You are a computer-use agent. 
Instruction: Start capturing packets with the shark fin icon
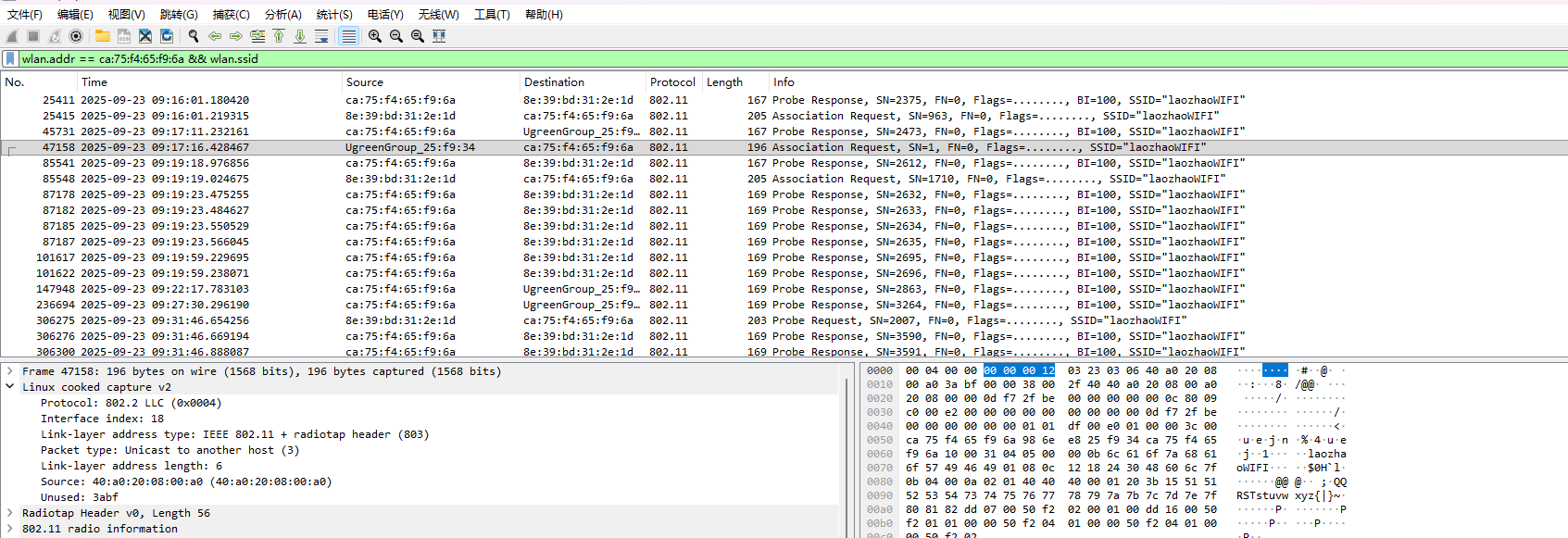pyautogui.click(x=12, y=36)
